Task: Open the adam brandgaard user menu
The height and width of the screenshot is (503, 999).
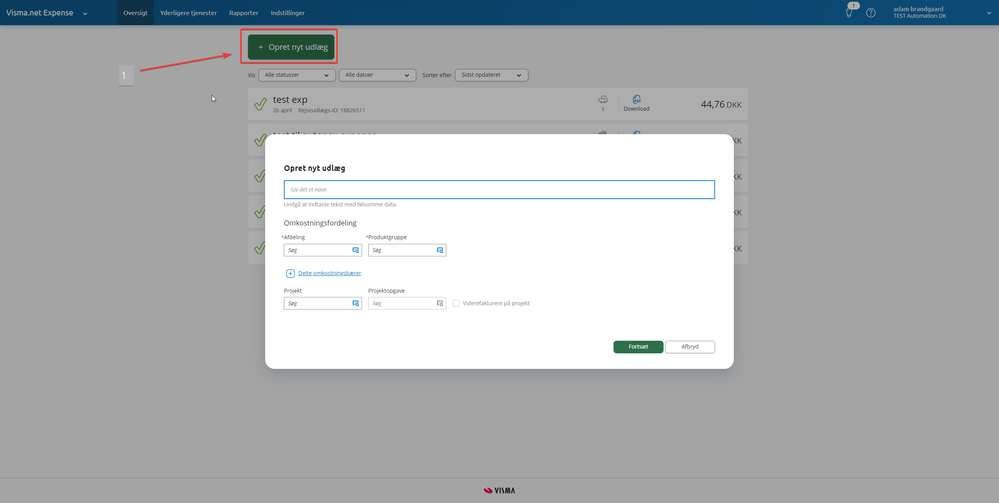Action: click(x=942, y=13)
